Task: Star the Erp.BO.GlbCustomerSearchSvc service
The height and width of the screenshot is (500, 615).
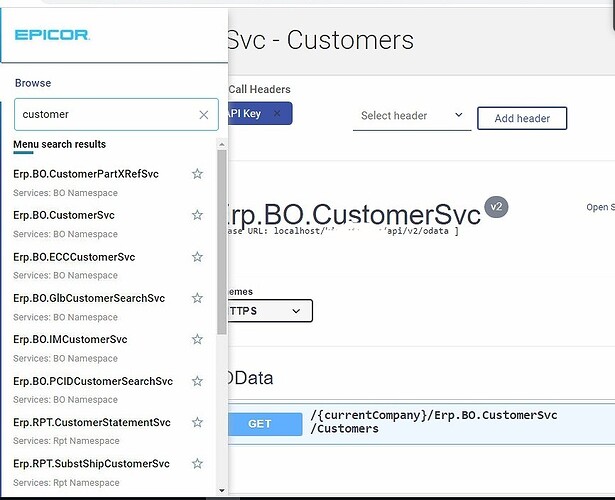Action: point(197,298)
